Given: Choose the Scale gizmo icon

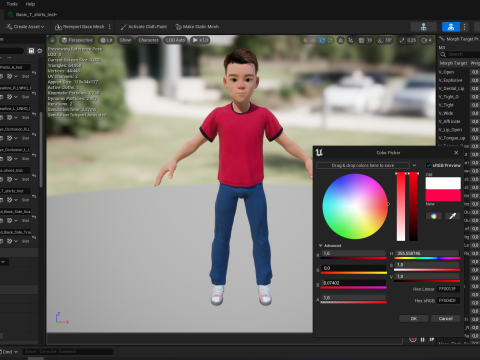Looking at the screenshot, I should 330,40.
